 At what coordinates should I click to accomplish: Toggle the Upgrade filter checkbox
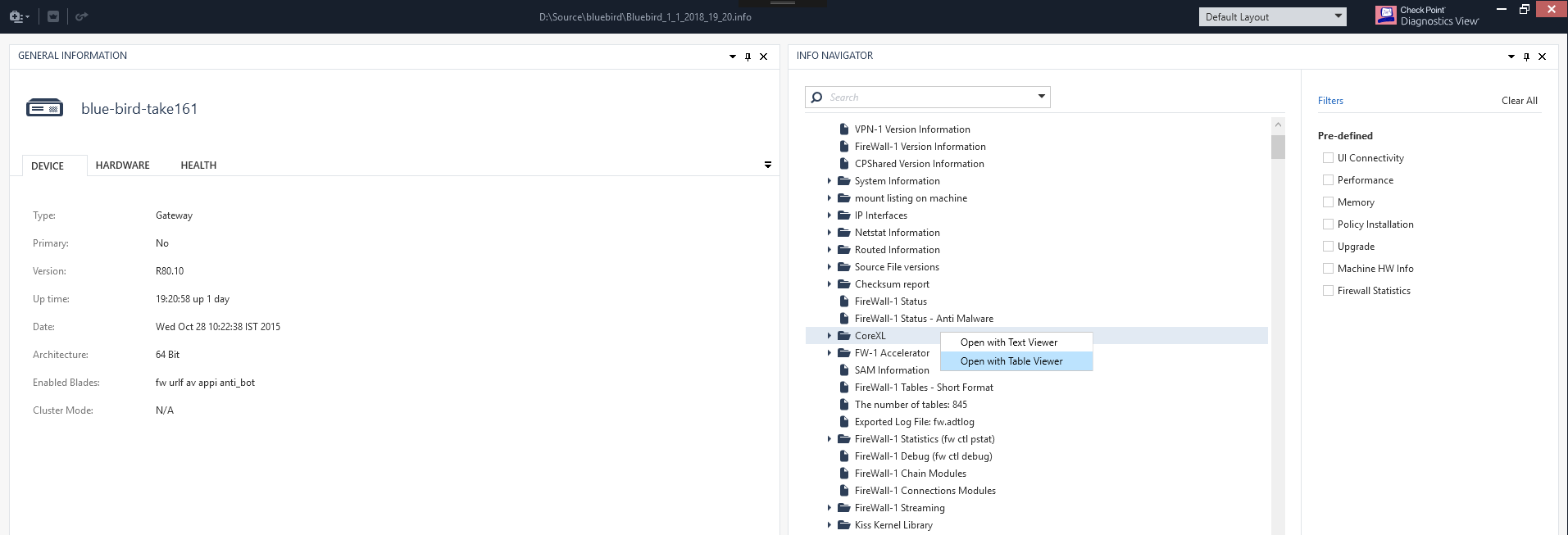pos(1328,247)
